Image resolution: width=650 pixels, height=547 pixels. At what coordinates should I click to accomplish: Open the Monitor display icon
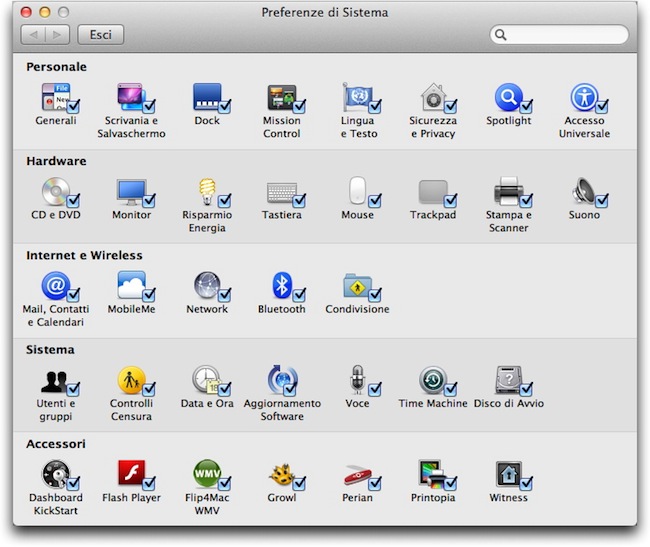(x=131, y=192)
